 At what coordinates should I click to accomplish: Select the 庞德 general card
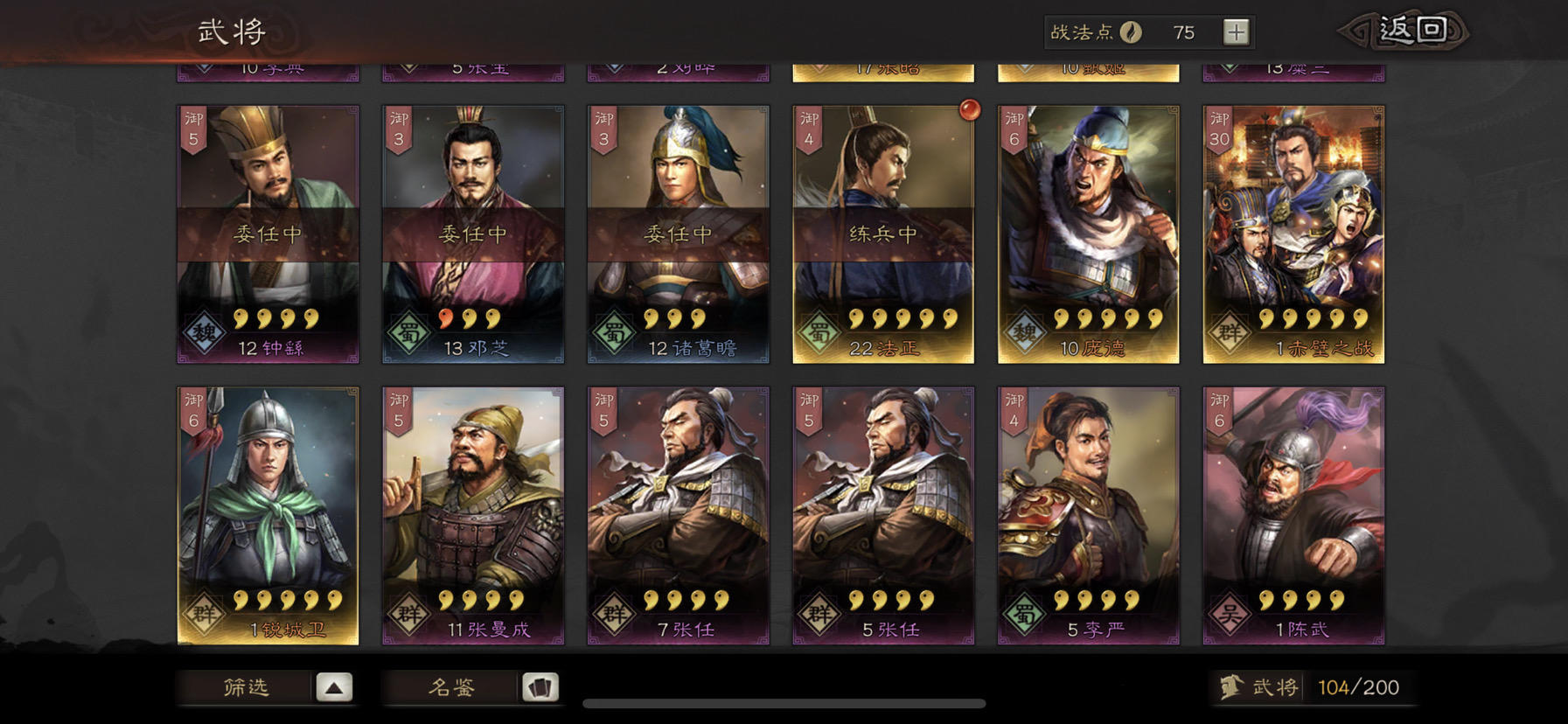point(1089,234)
